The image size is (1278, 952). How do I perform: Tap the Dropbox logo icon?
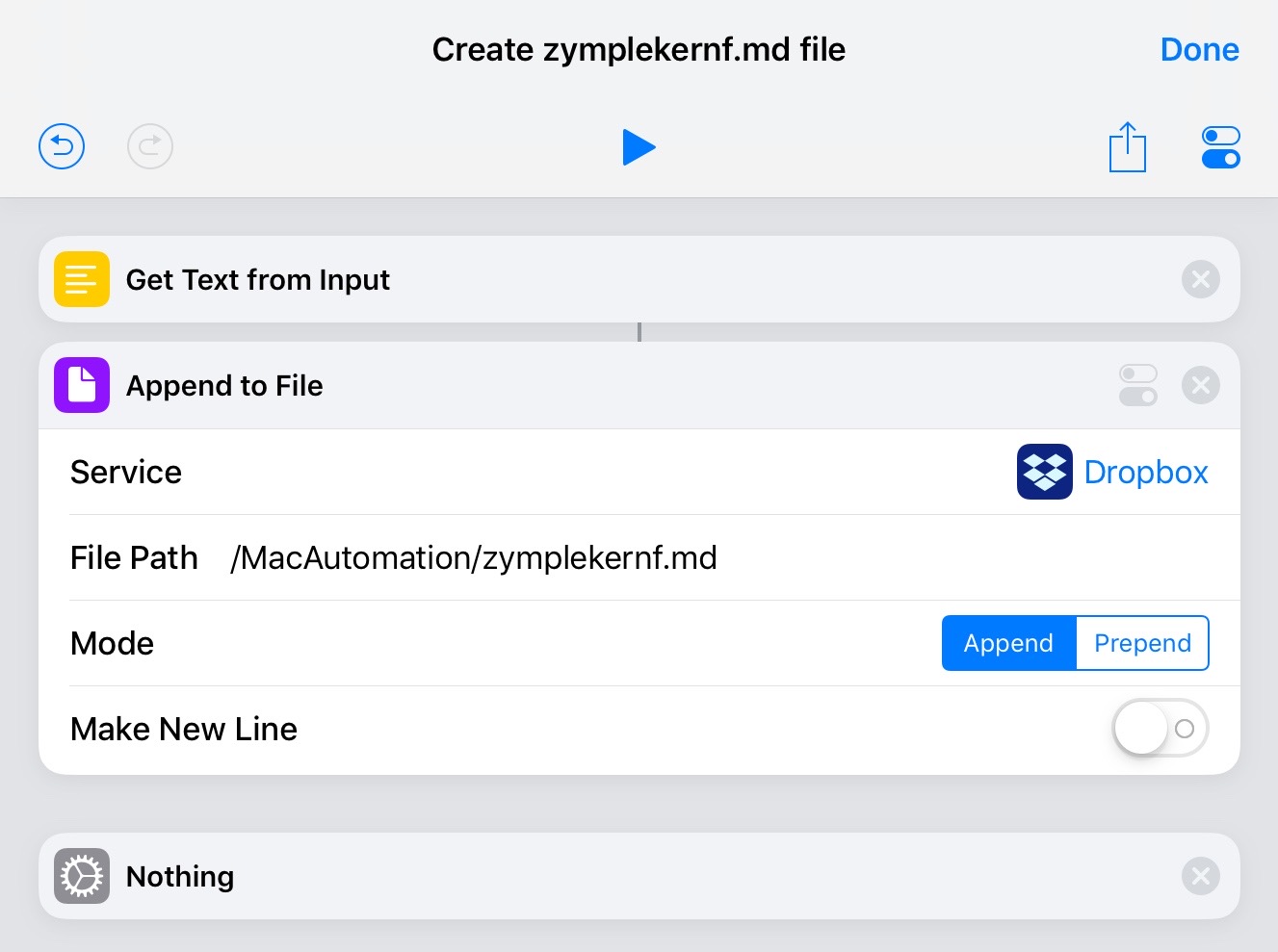1045,472
